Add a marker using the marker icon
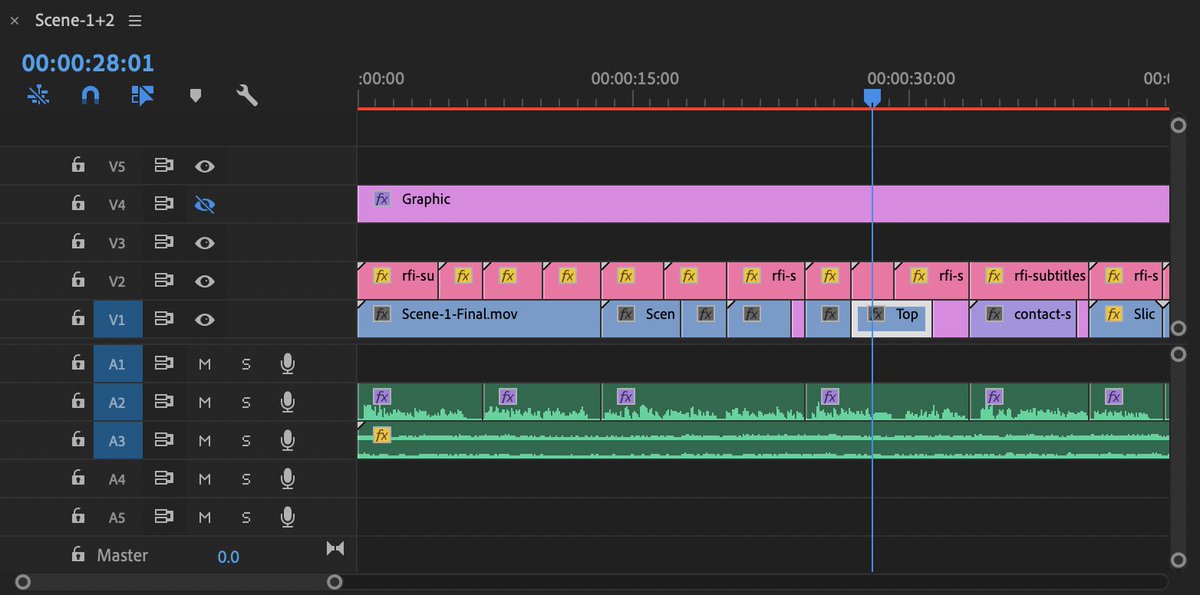This screenshot has width=1200, height=595. click(195, 95)
